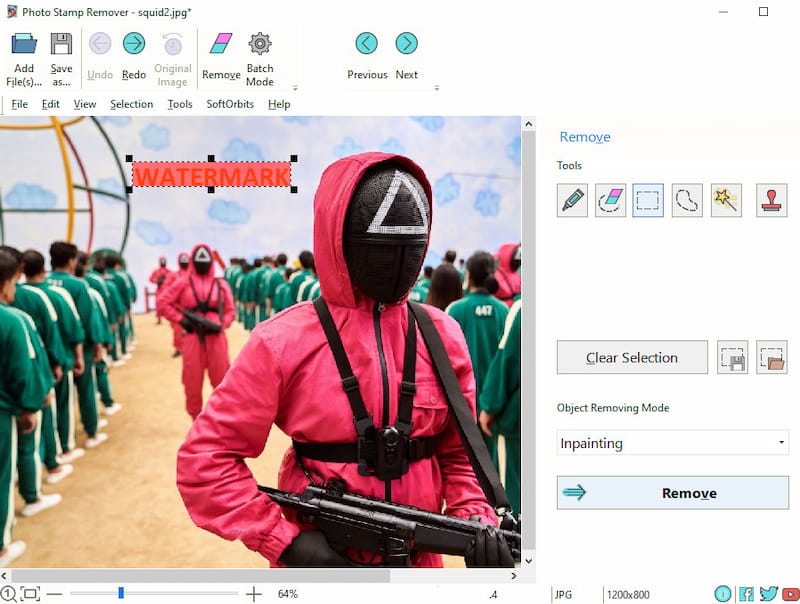Go to the Next image
Screen dimensions: 800x604
click(407, 43)
